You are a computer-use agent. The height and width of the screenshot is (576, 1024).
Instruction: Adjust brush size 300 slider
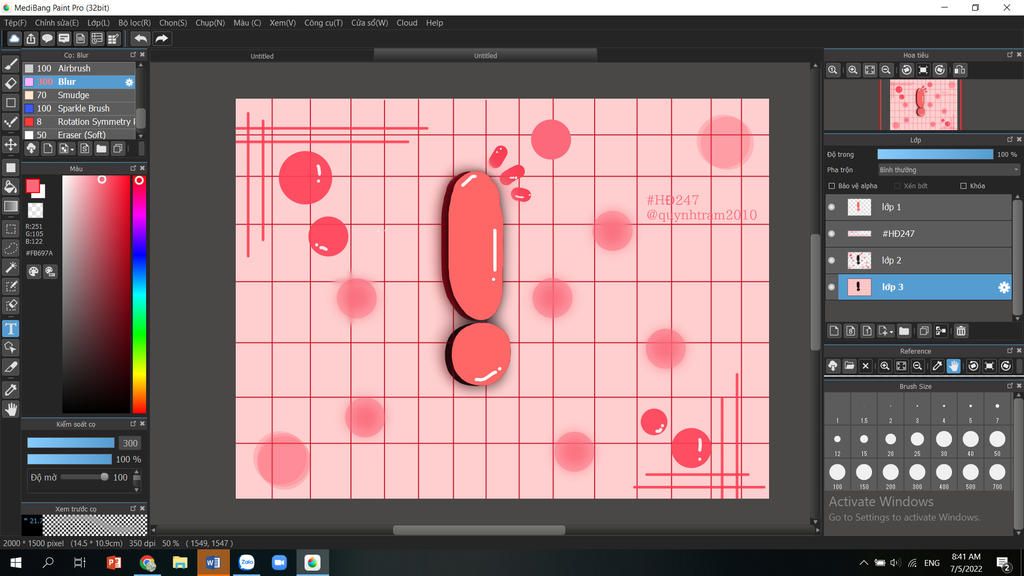[x=71, y=443]
